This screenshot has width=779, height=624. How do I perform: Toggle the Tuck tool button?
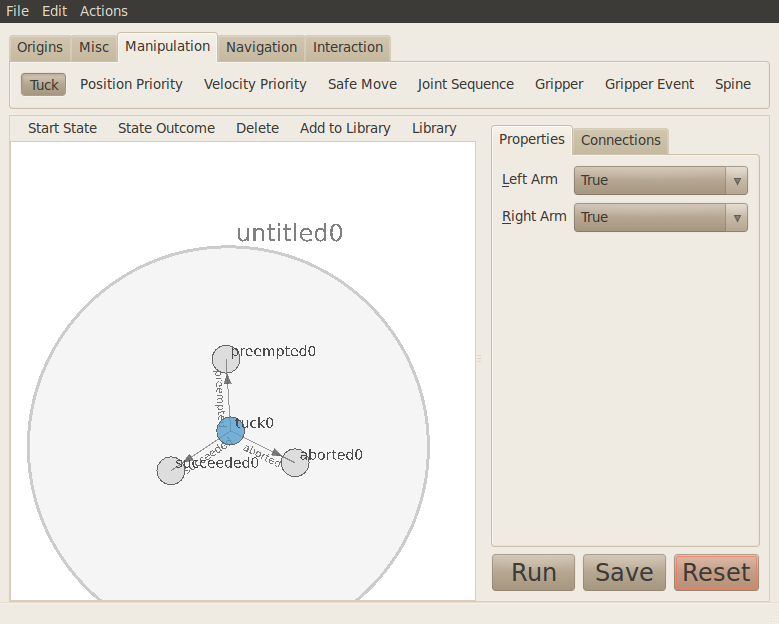(x=43, y=84)
